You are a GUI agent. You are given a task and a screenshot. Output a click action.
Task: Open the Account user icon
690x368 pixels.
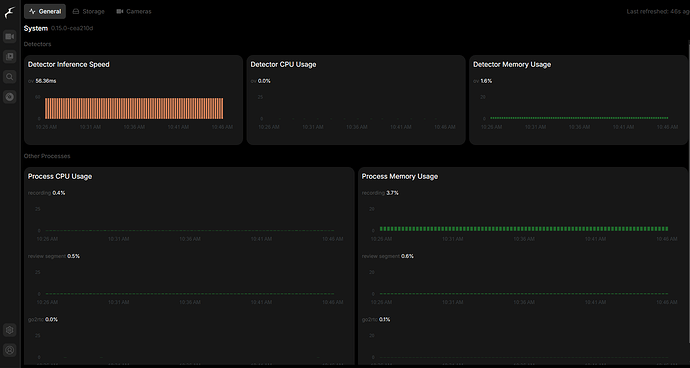(x=10, y=350)
